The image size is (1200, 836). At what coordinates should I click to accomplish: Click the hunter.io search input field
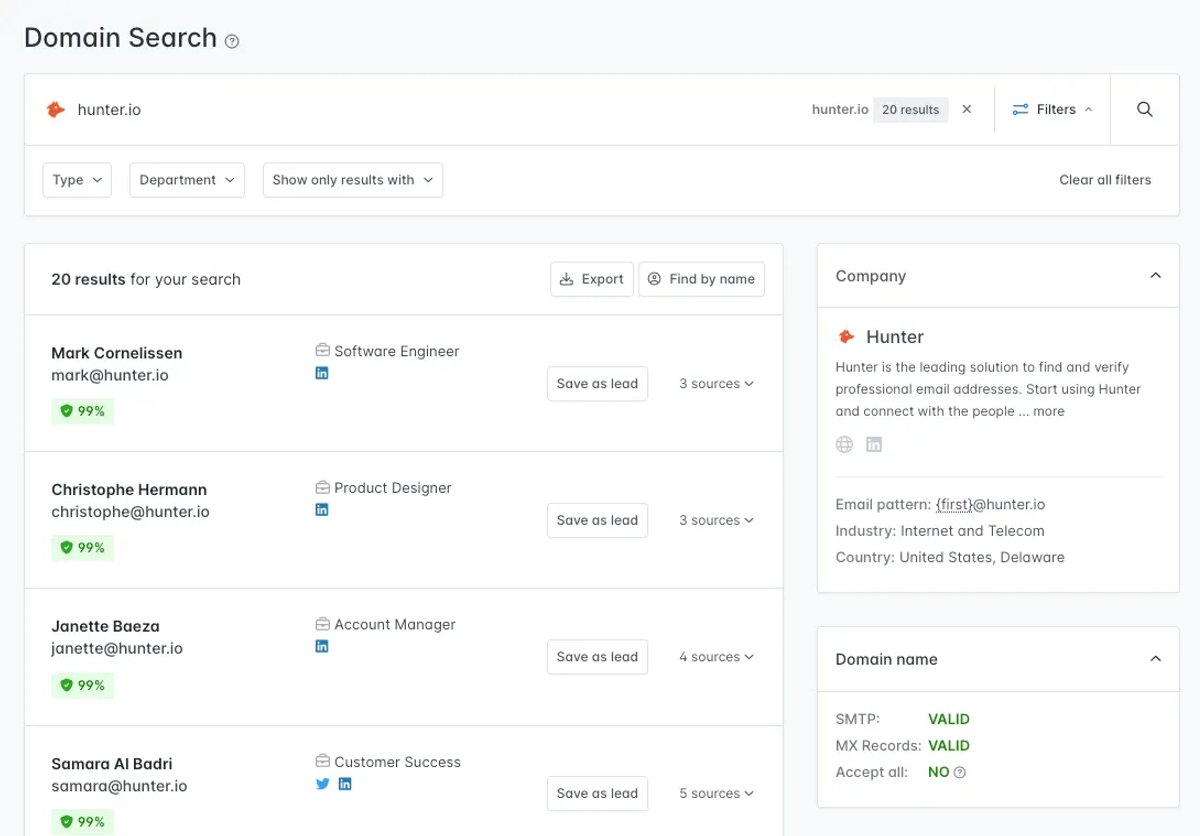(430, 110)
